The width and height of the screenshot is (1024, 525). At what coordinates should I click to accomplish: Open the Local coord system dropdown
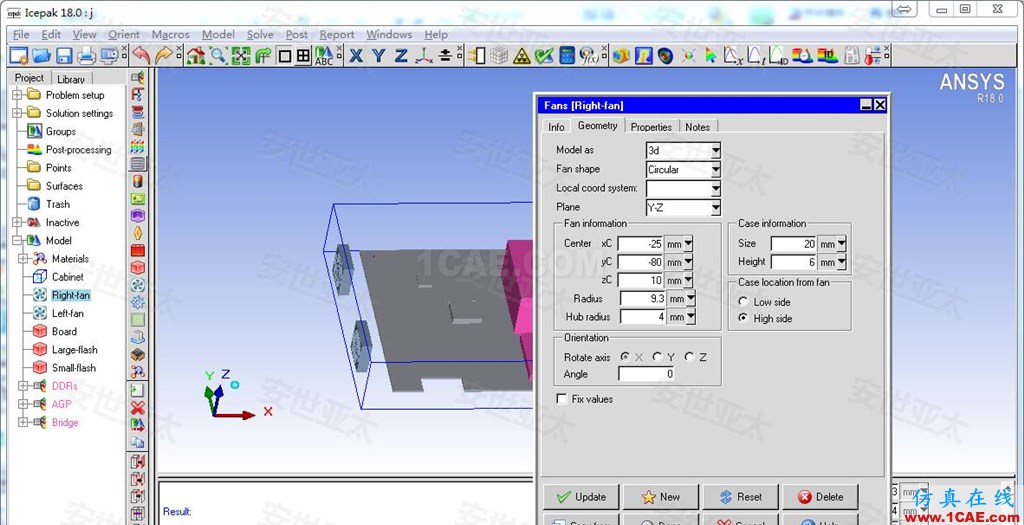(x=716, y=189)
